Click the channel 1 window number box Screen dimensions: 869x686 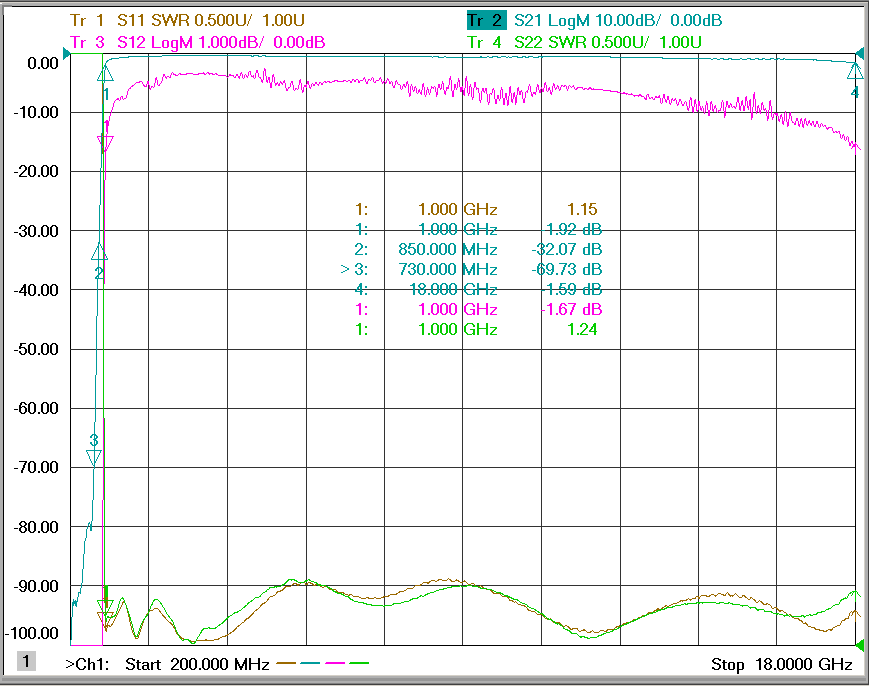click(26, 661)
